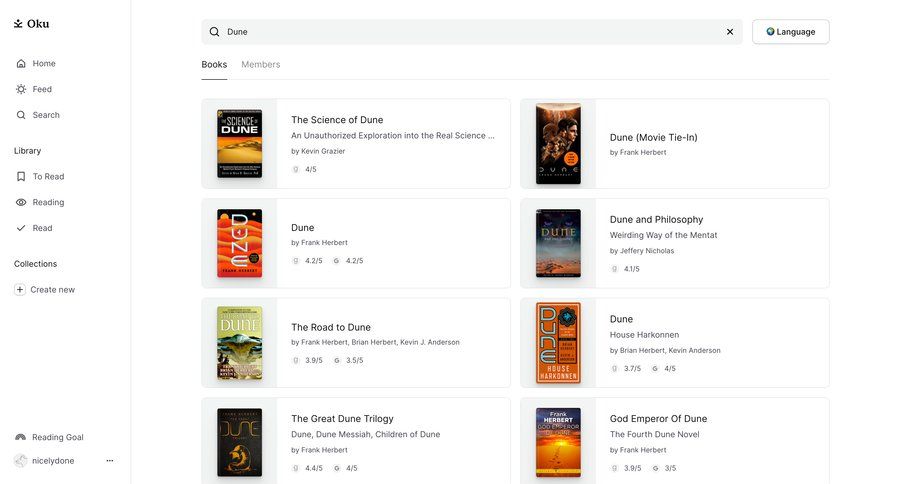Click the Oku logo in sidebar
The height and width of the screenshot is (484, 900).
pyautogui.click(x=31, y=23)
